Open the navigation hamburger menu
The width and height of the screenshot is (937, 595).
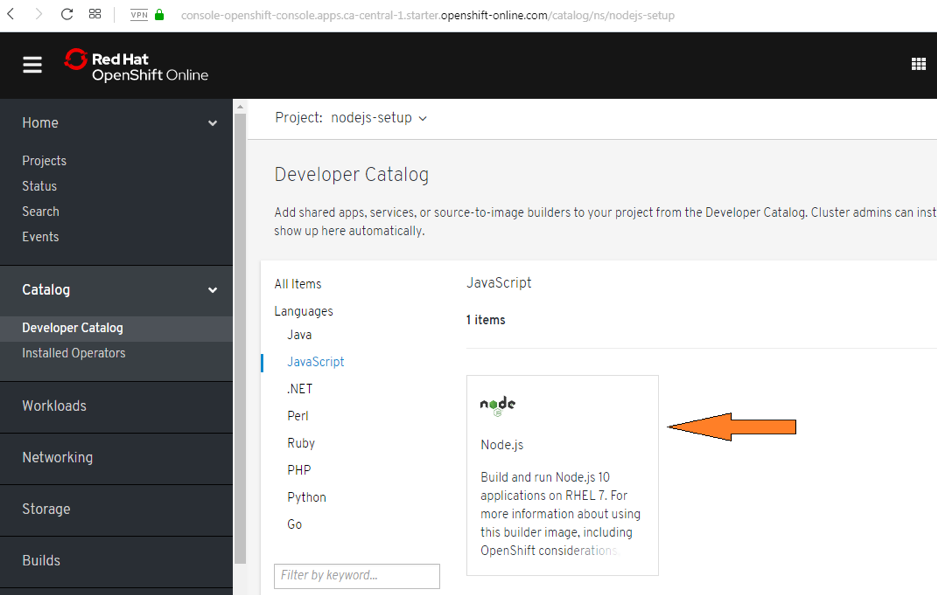(x=32, y=64)
